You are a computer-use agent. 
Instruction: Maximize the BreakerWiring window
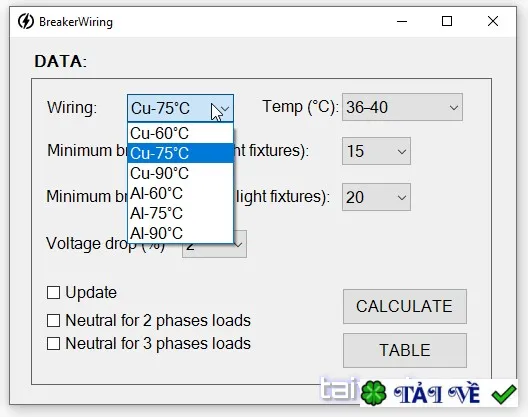(x=447, y=22)
